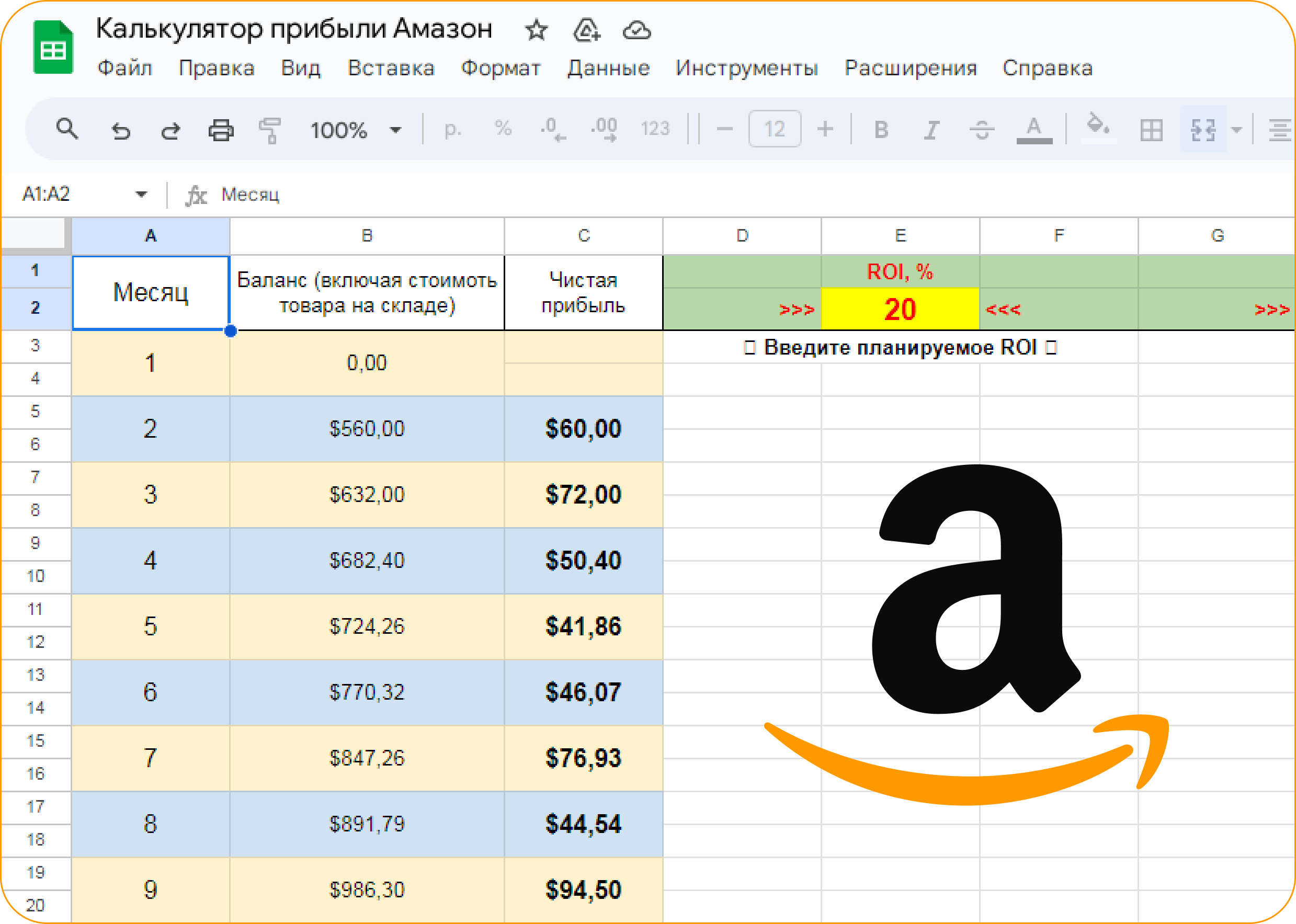Screen dimensions: 1296x924
Task: Check the cloud save status icon
Action: pyautogui.click(x=636, y=30)
